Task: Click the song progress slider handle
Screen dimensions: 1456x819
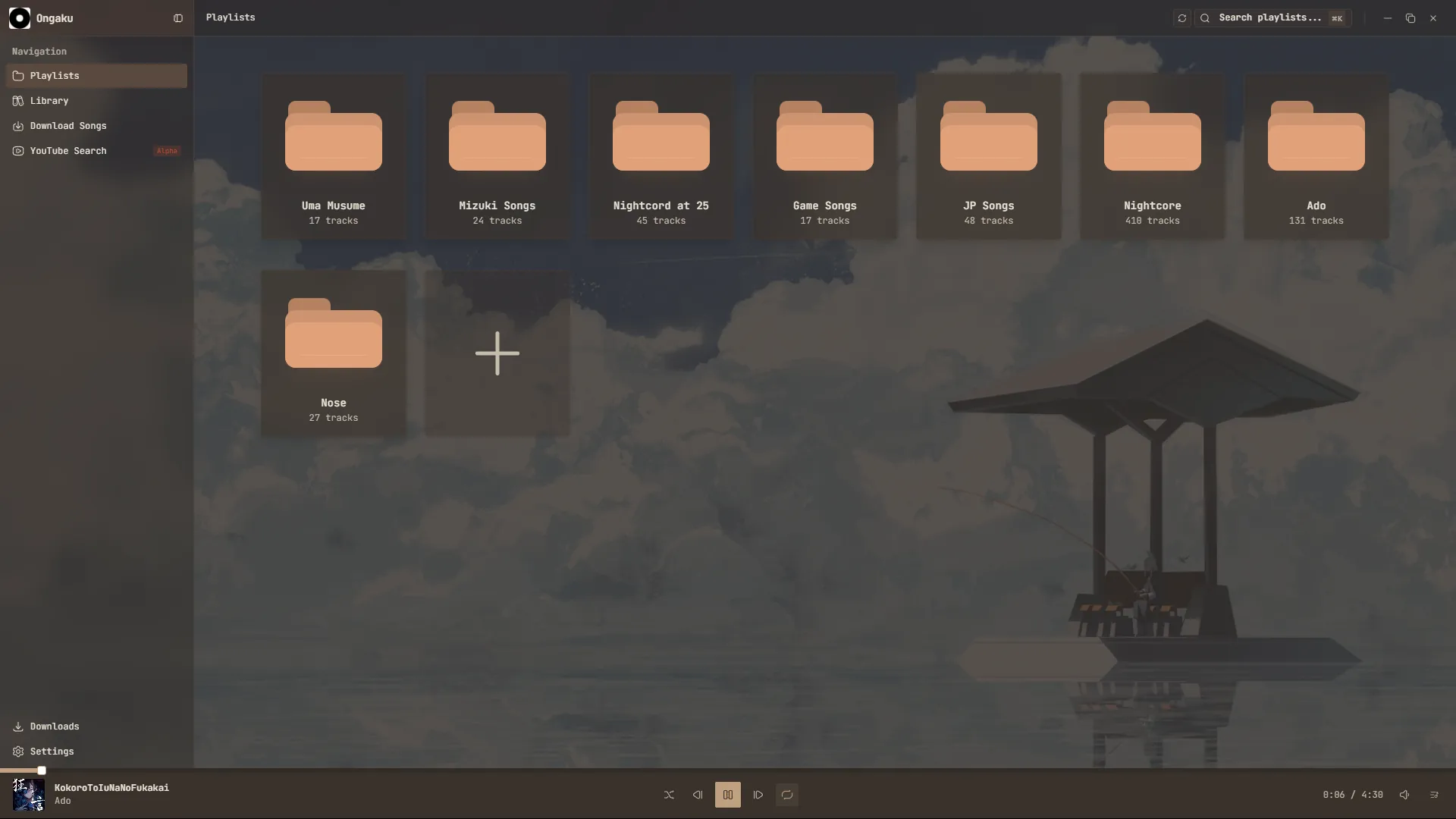Action: click(x=42, y=770)
